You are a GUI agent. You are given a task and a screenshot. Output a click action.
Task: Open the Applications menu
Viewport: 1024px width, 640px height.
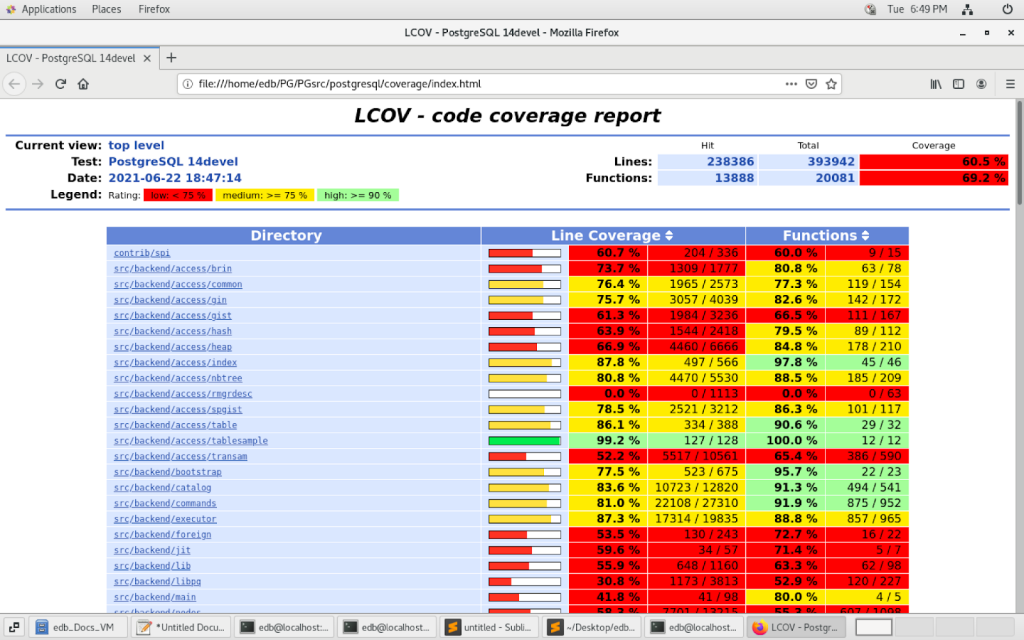[40, 9]
